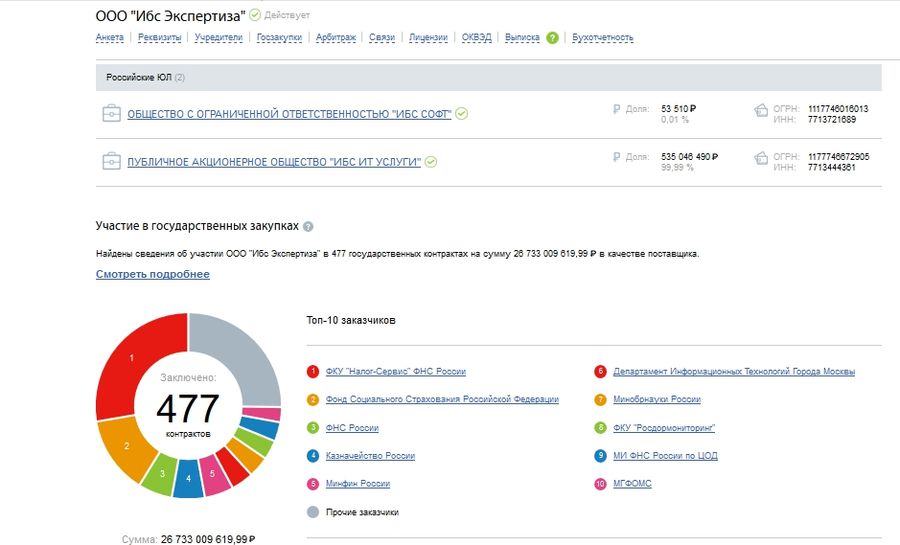Open the ФКУ "Росдормониторинг" link
This screenshot has width=900, height=545.
(664, 428)
